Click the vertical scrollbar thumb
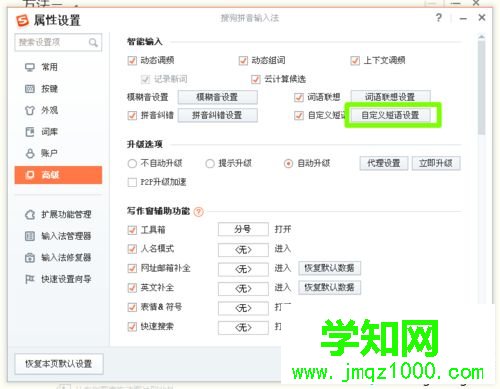500x389 pixels. pyautogui.click(x=481, y=88)
